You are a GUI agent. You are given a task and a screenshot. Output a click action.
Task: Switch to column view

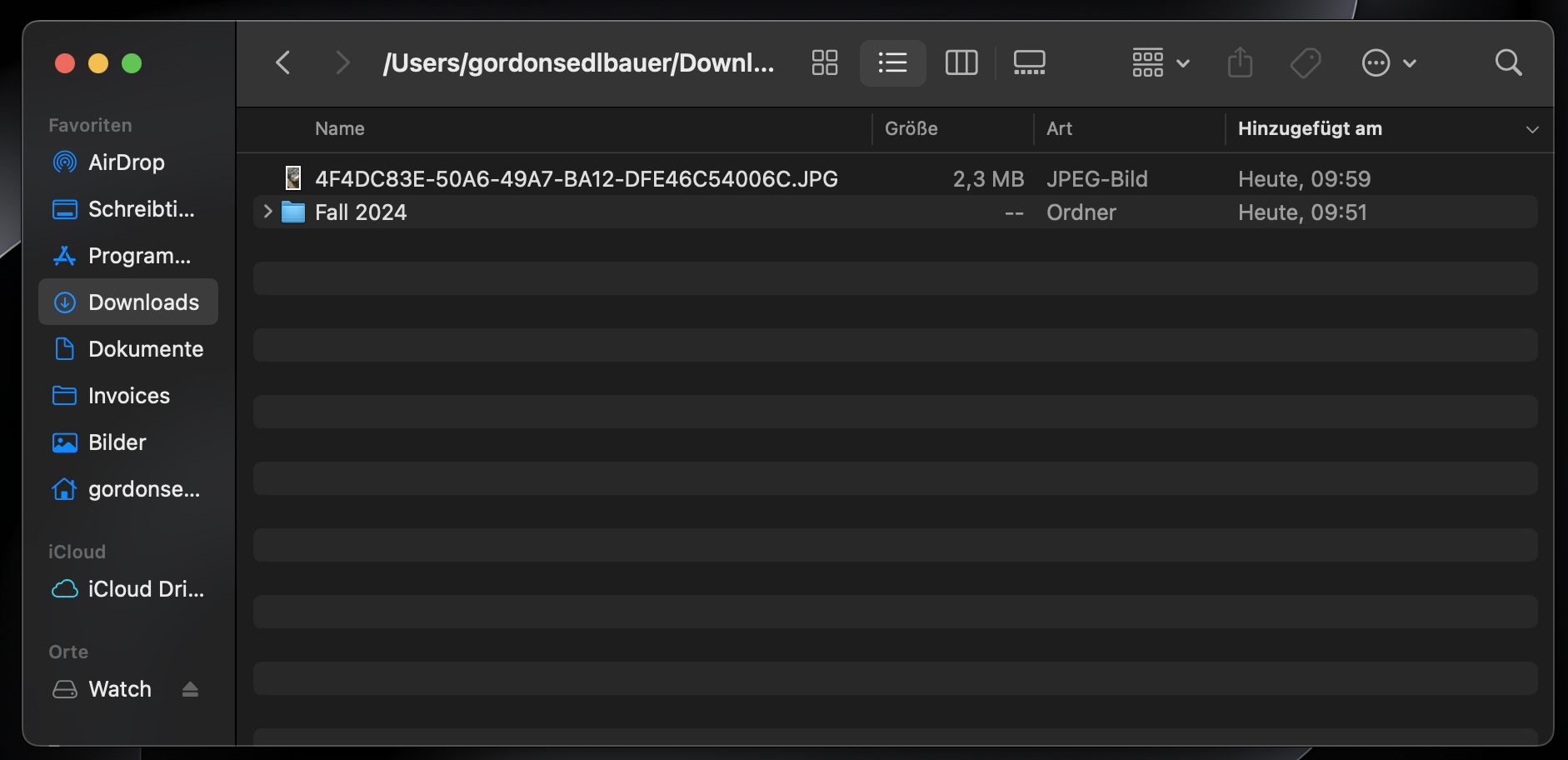point(961,62)
